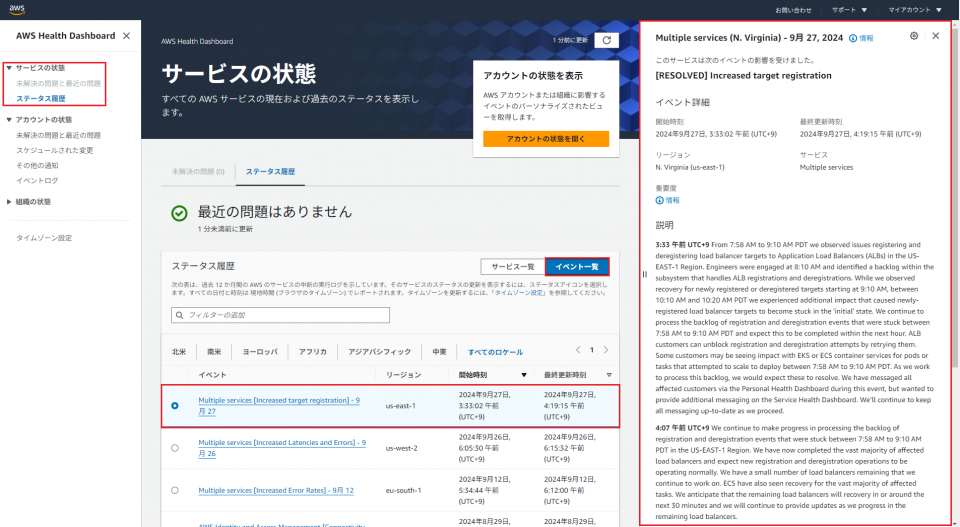Click us-east-1 region cell

(x=400, y=406)
